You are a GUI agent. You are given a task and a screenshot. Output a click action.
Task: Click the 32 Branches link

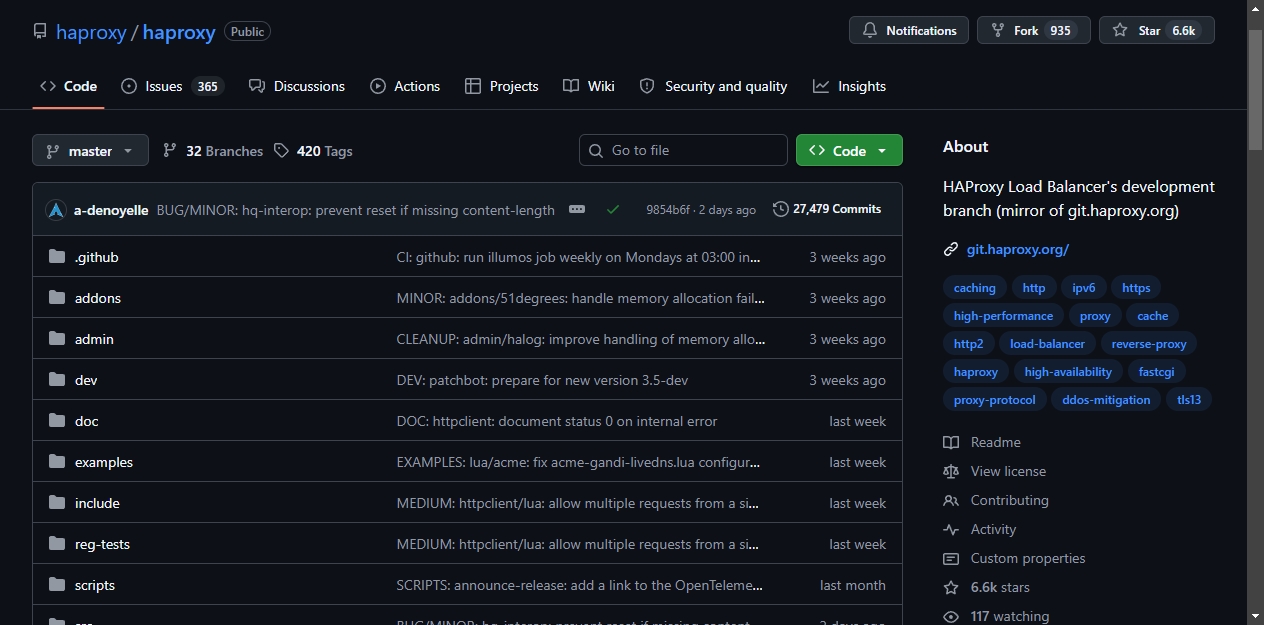[x=213, y=151]
